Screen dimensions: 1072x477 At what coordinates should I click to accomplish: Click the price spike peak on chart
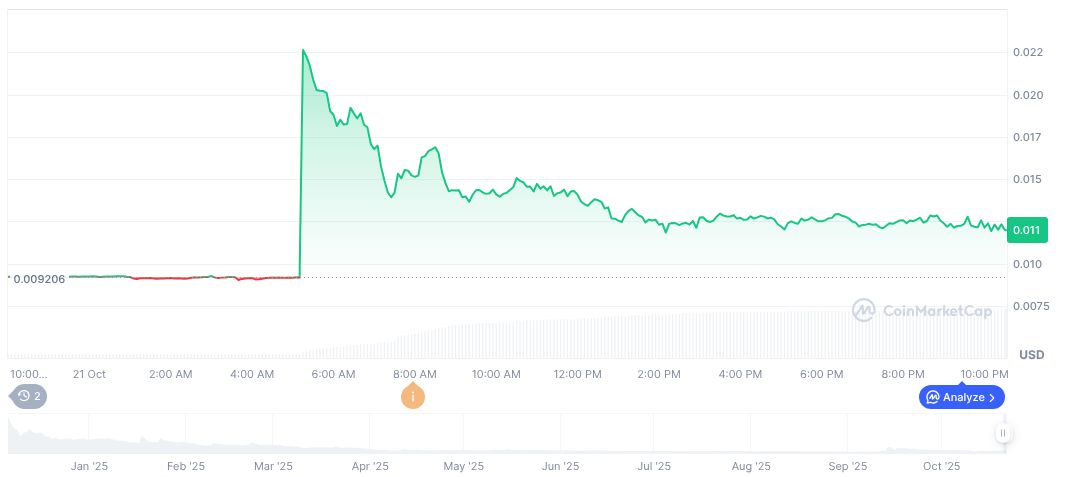303,50
